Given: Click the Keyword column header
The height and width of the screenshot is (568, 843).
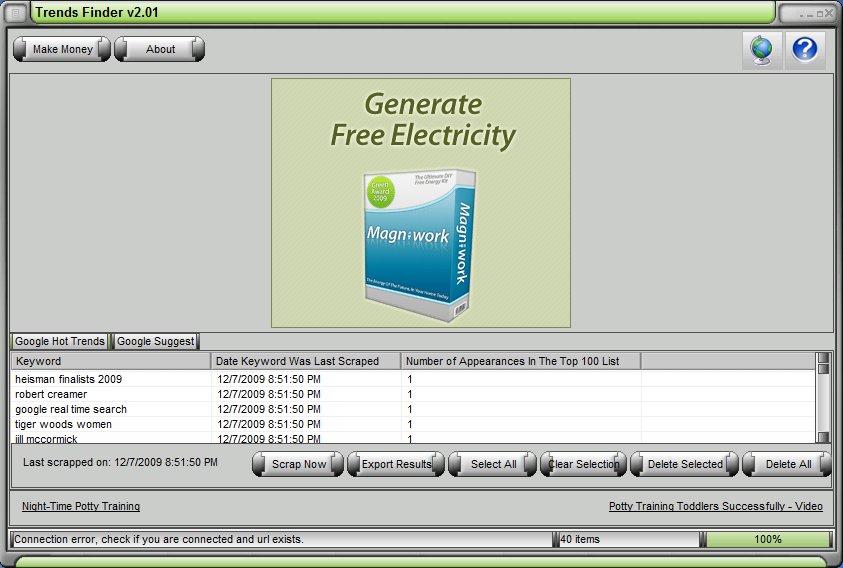Looking at the screenshot, I should pyautogui.click(x=111, y=361).
